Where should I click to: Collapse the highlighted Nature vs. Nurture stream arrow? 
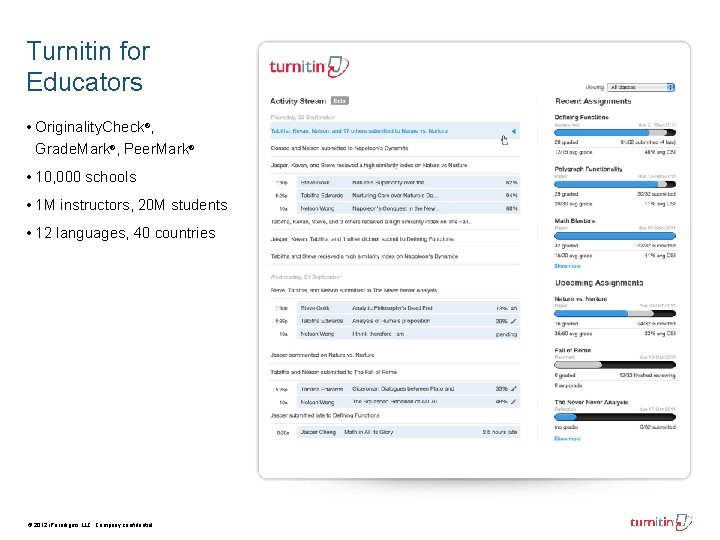(x=514, y=131)
